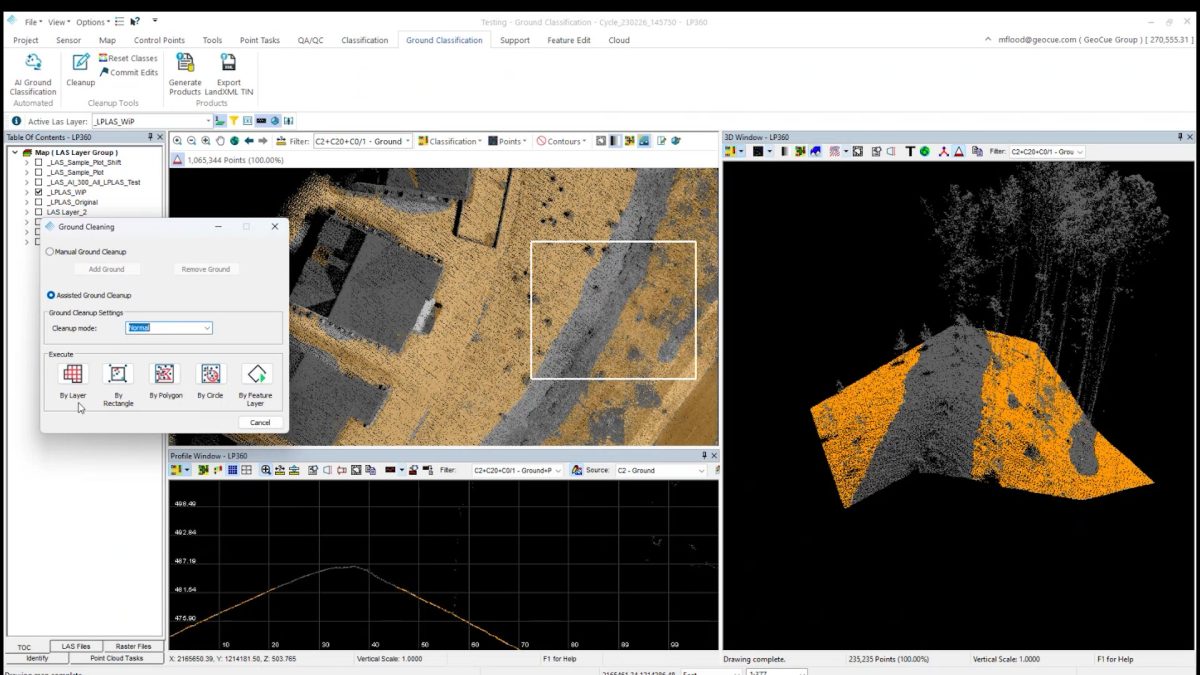The image size is (1200, 675).
Task: Open the Options menu
Action: [x=92, y=21]
